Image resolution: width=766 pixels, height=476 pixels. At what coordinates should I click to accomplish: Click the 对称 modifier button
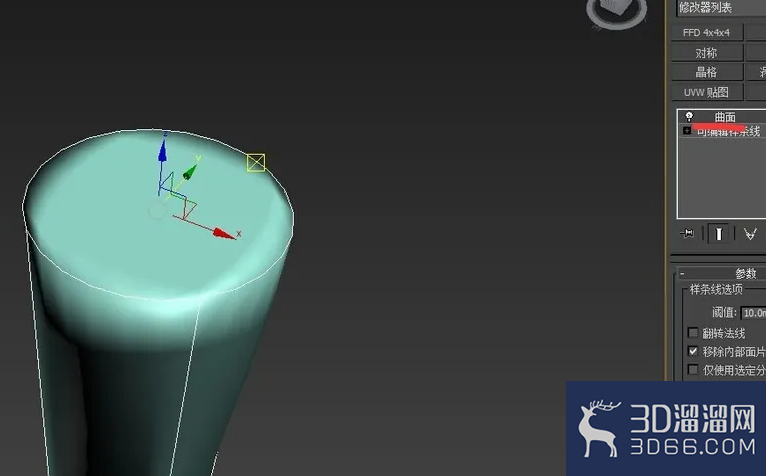click(707, 52)
